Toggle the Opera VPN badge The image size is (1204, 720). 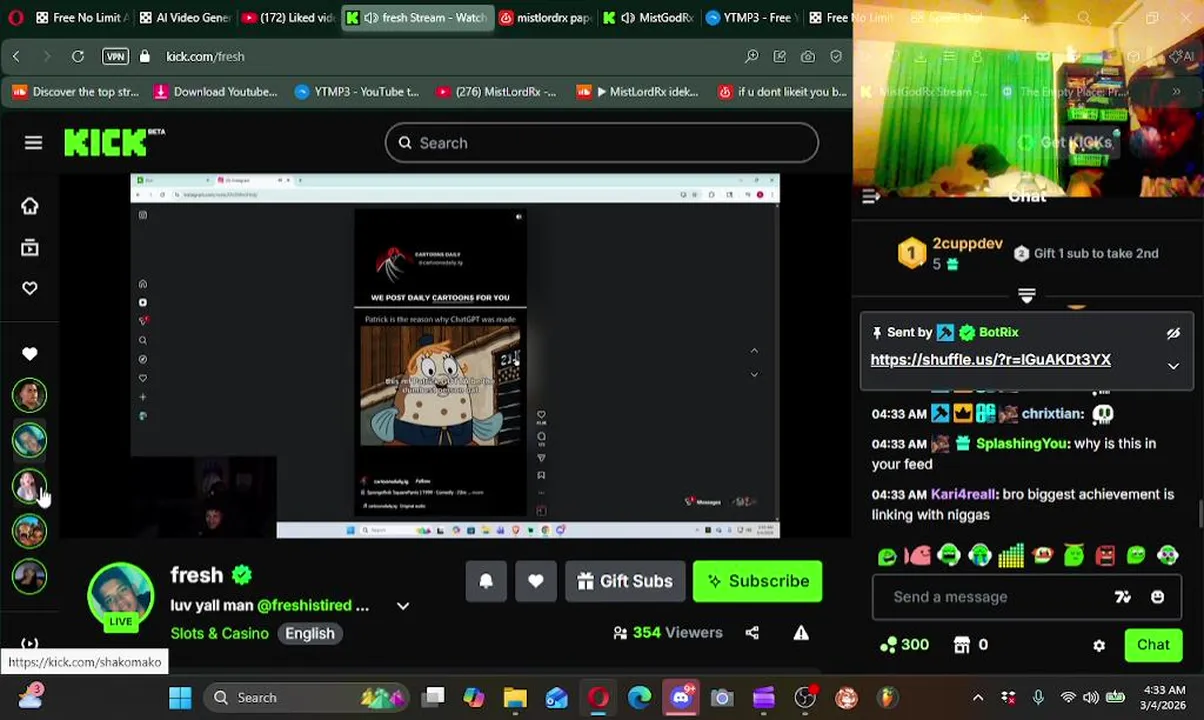pyautogui.click(x=115, y=56)
